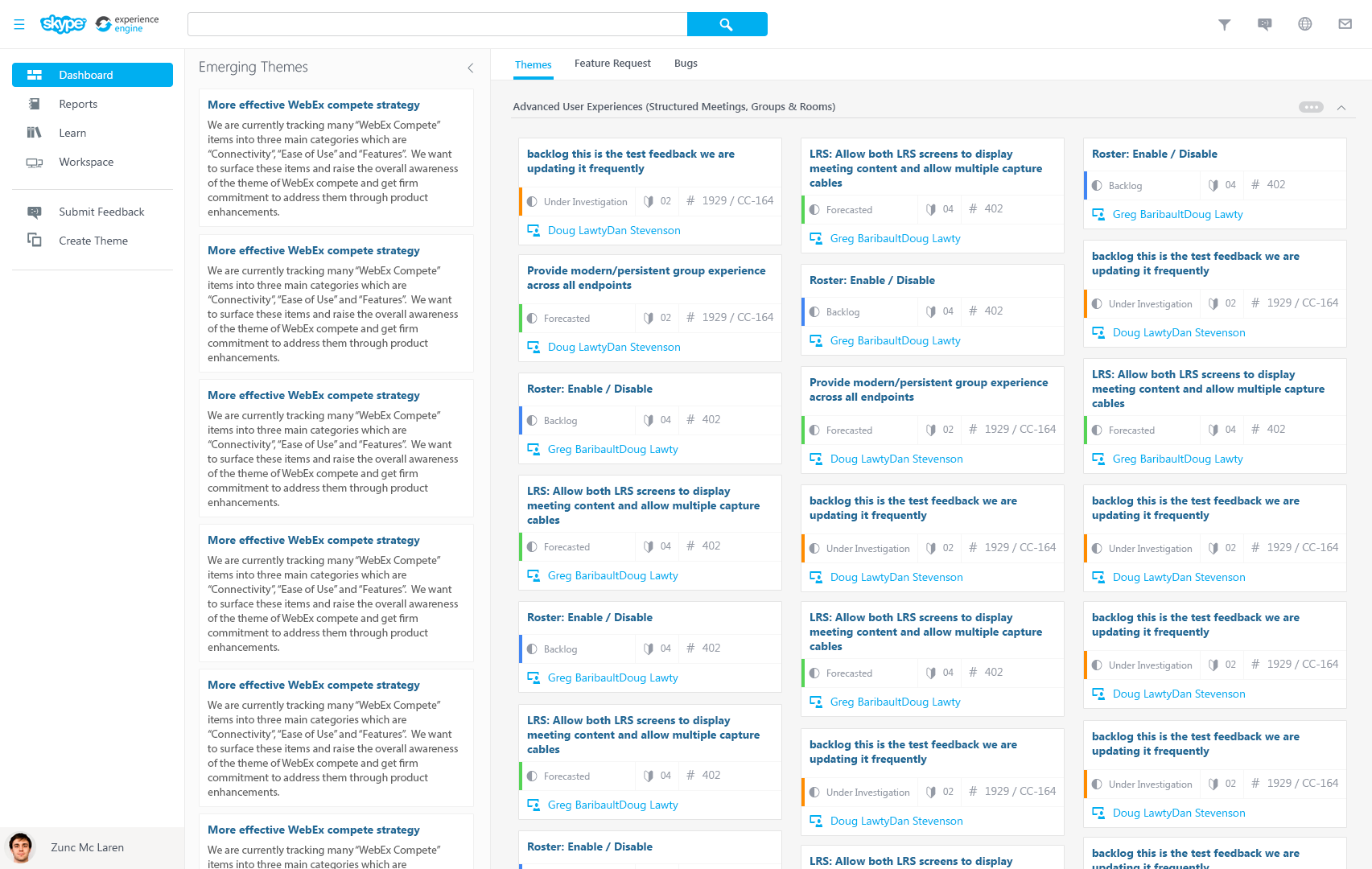Click the Emerging Themes heading

point(253,67)
